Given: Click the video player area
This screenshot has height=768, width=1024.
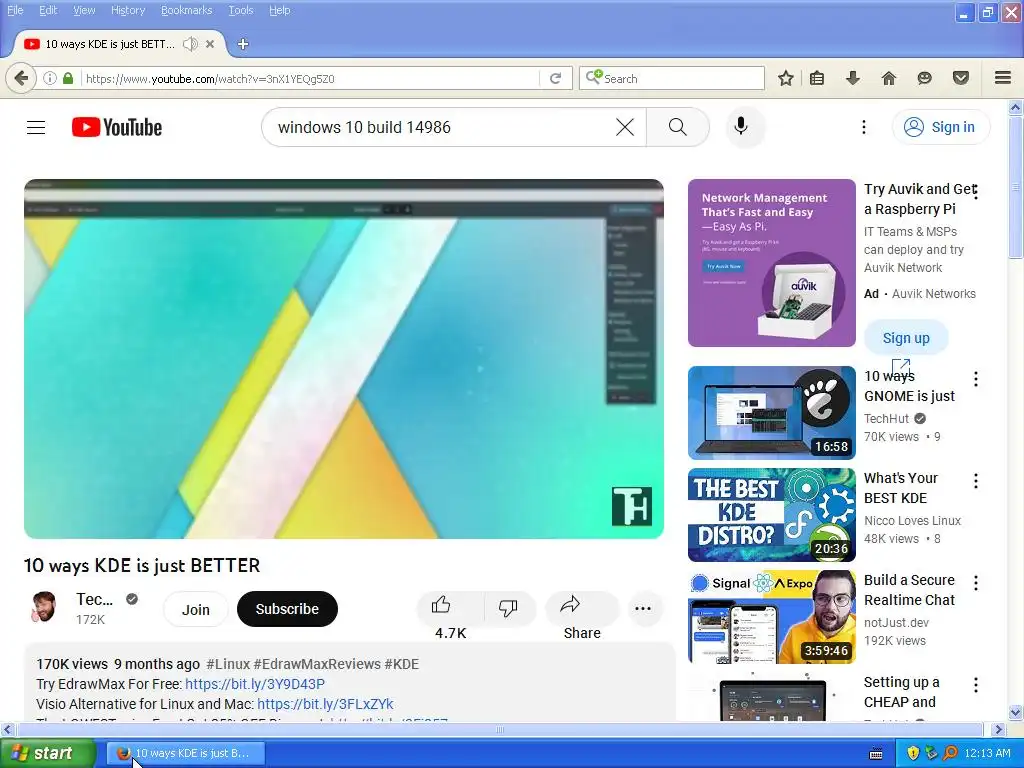Looking at the screenshot, I should [344, 359].
